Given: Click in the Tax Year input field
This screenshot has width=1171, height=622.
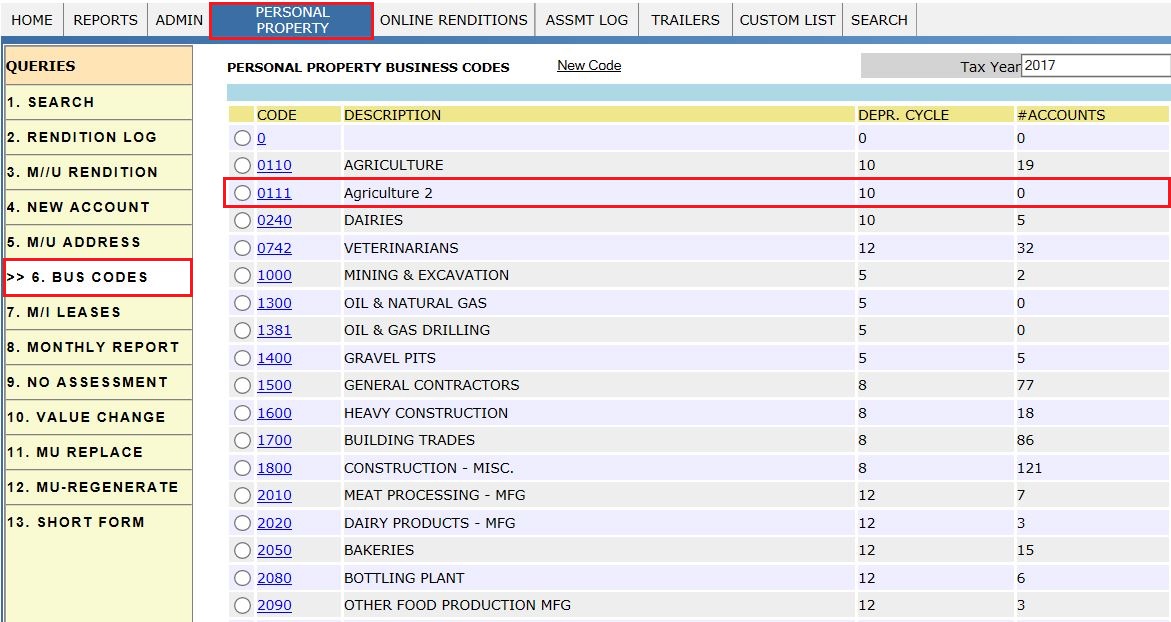Looking at the screenshot, I should pyautogui.click(x=1094, y=66).
